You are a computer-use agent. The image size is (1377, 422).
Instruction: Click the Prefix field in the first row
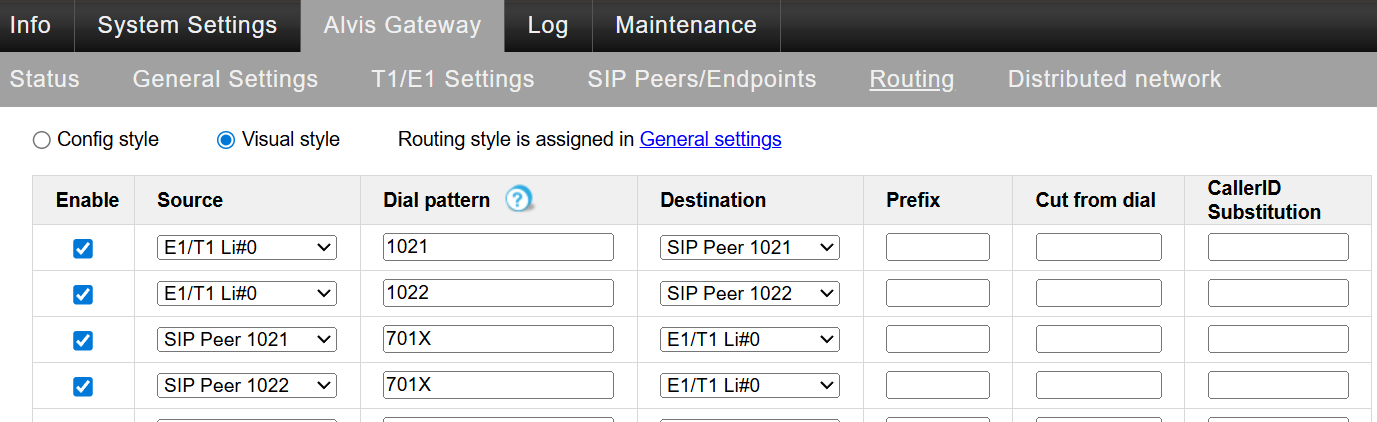(937, 247)
